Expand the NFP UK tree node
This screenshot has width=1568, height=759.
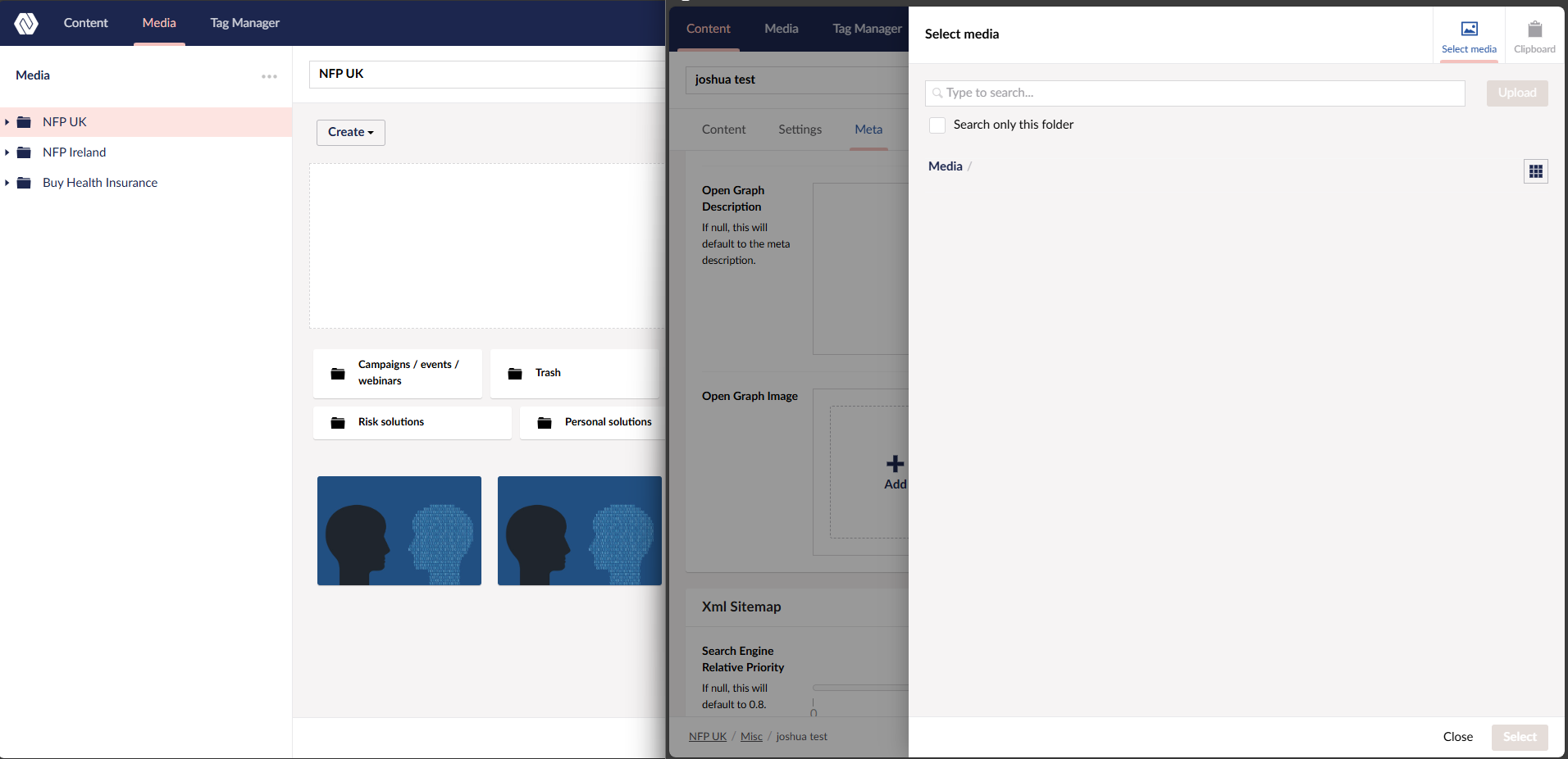point(7,122)
